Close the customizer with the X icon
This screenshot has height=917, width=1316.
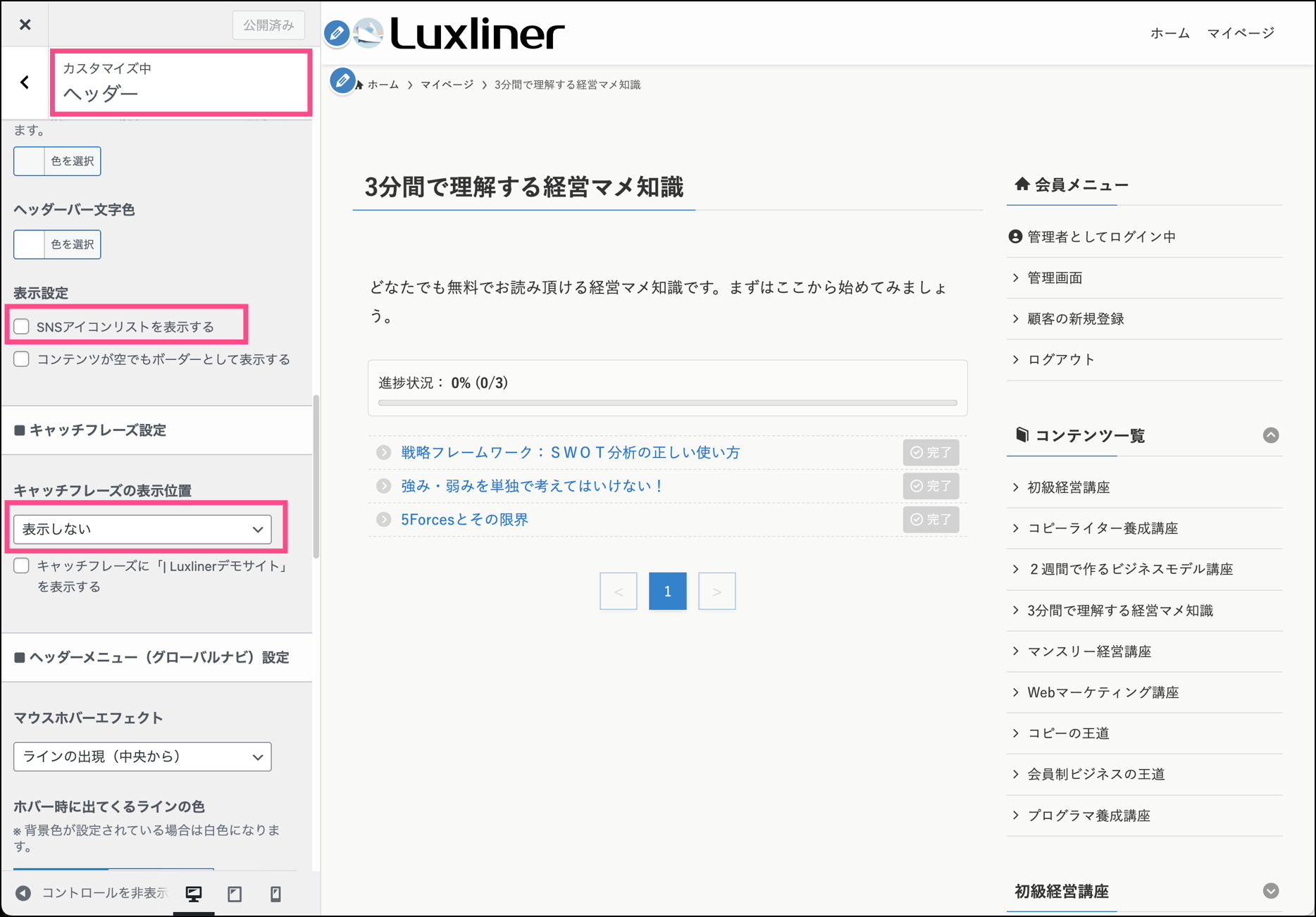(x=25, y=25)
